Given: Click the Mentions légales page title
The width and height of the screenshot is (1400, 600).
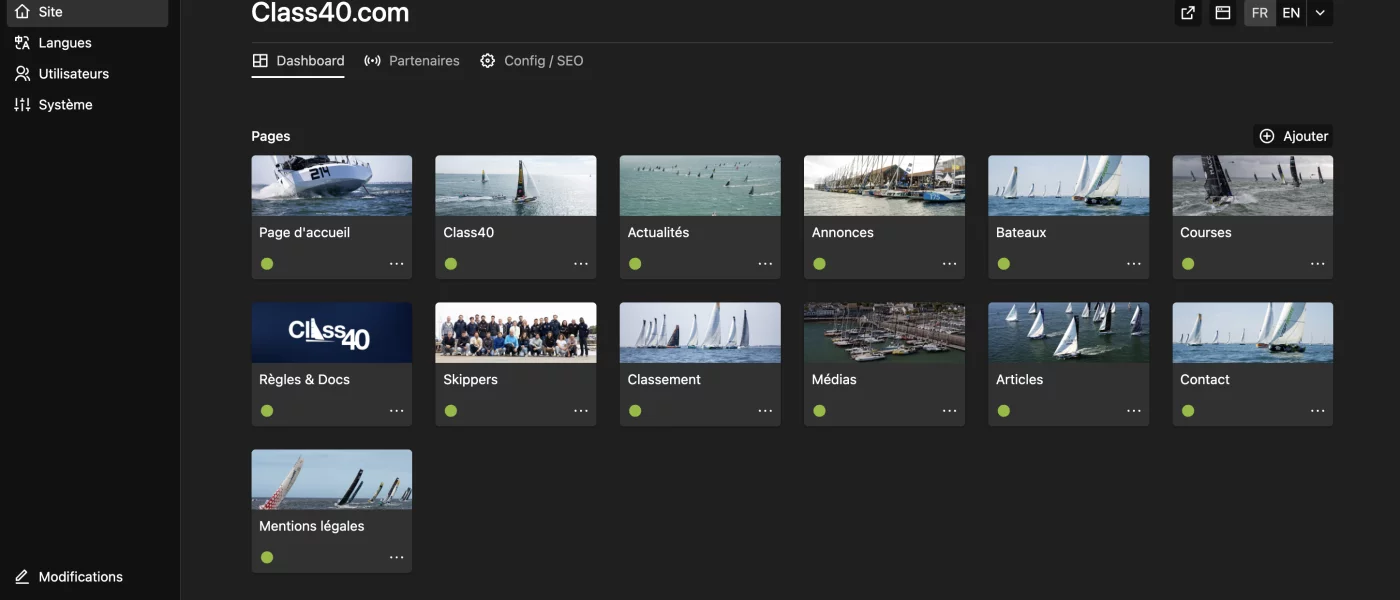Looking at the screenshot, I should pyautogui.click(x=311, y=527).
